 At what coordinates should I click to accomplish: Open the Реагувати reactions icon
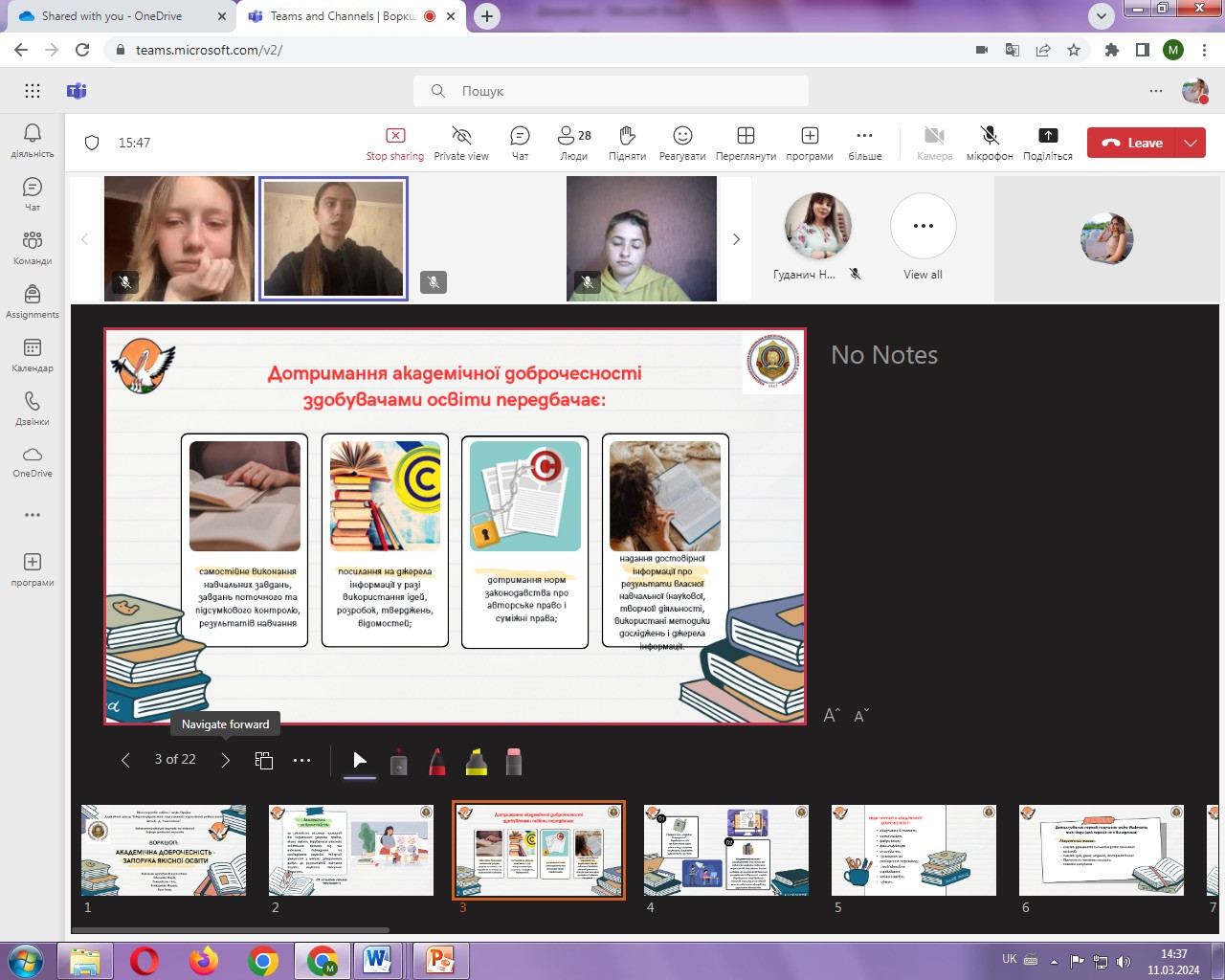coord(681,143)
